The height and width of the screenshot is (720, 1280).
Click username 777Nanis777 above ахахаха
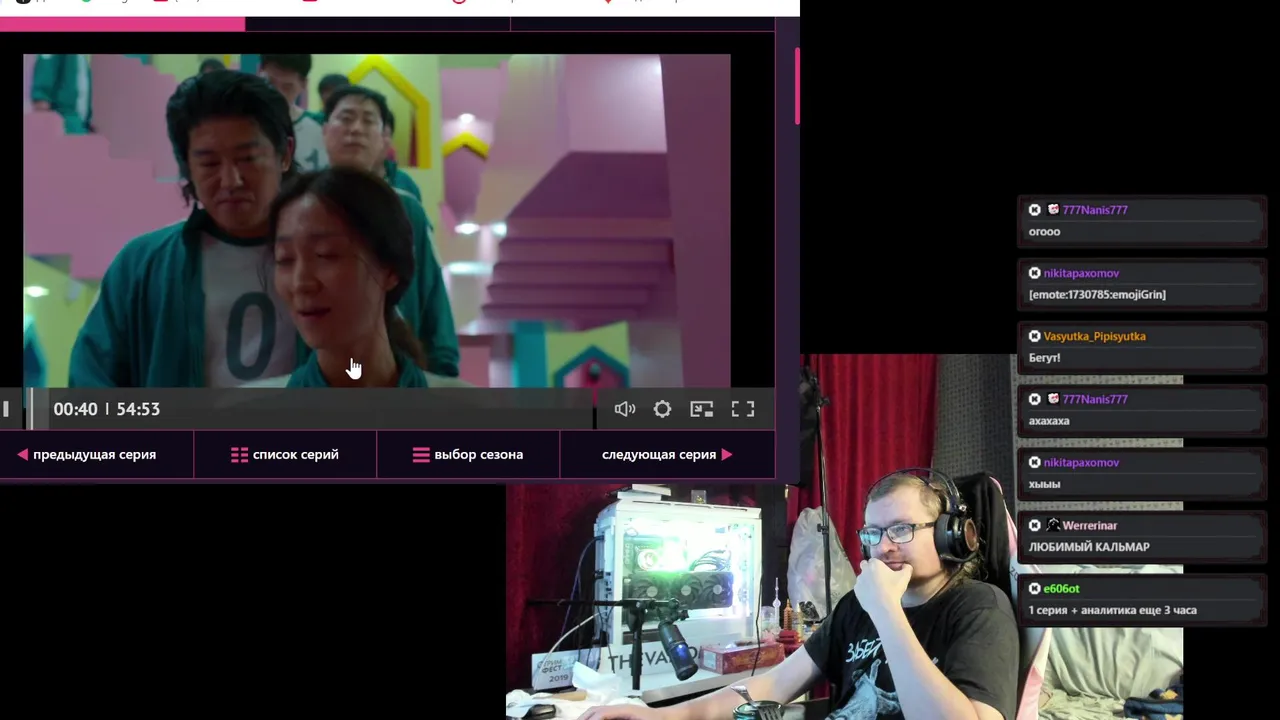[x=1095, y=399]
